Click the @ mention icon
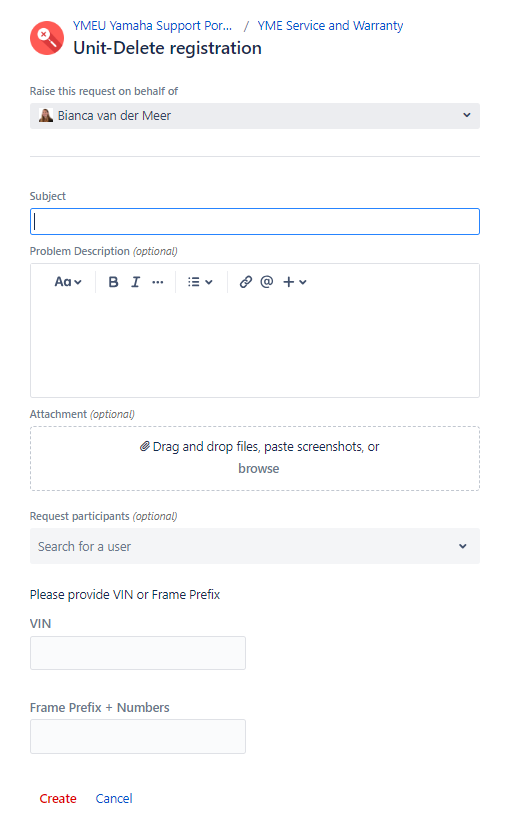 click(x=267, y=282)
